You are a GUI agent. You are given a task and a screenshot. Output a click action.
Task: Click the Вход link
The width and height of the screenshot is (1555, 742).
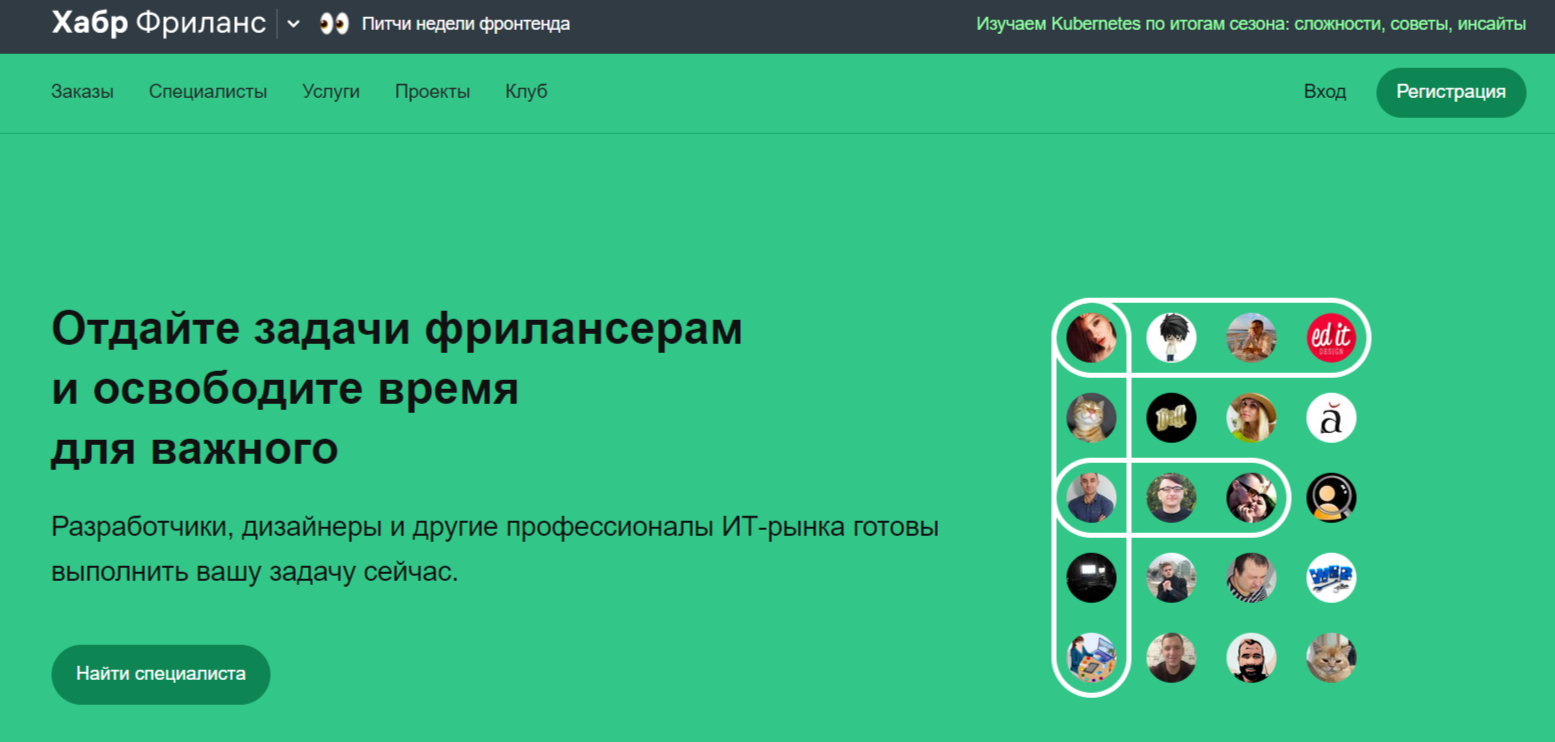pyautogui.click(x=1324, y=91)
